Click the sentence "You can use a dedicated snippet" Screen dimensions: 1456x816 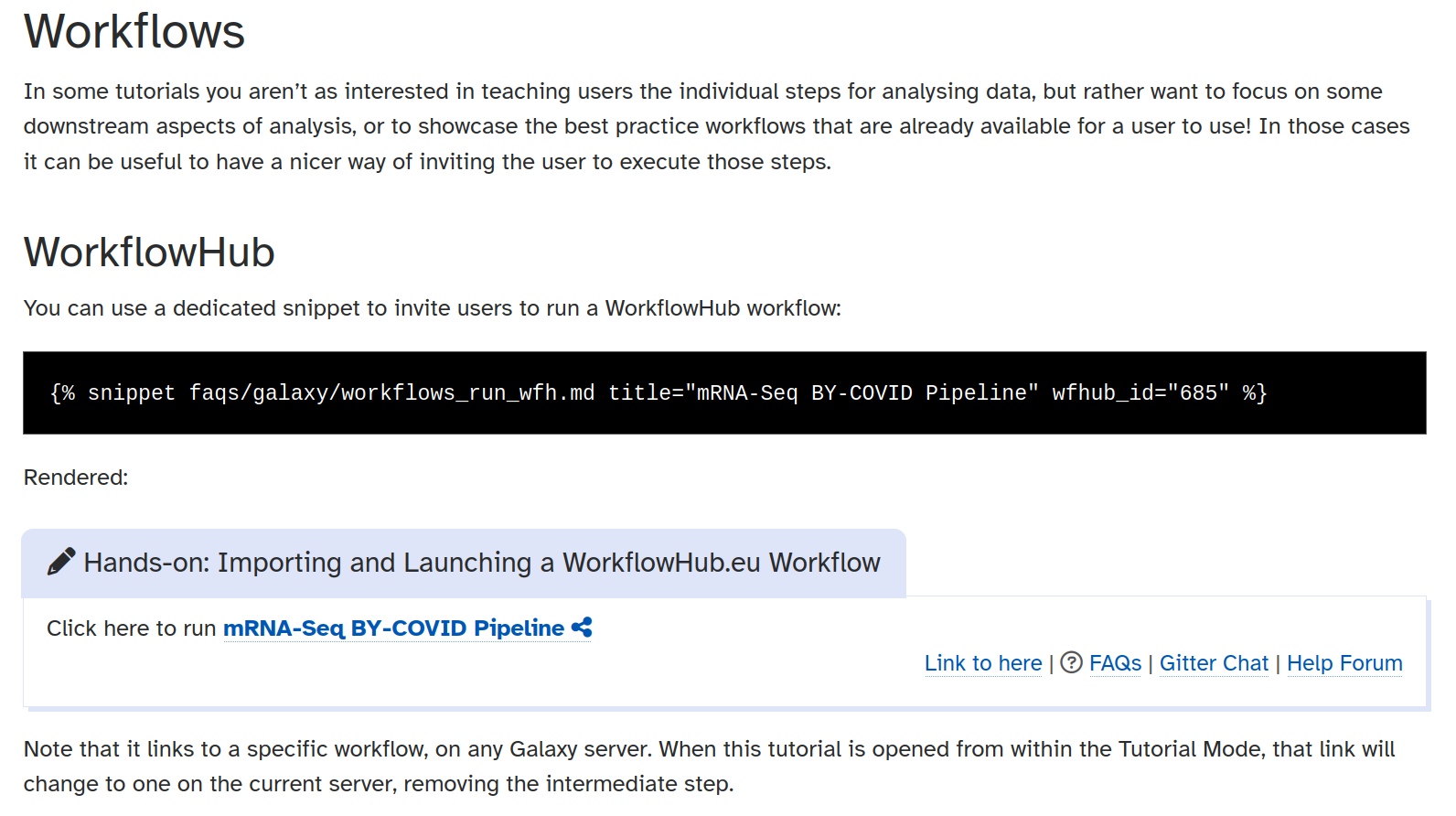(432, 308)
